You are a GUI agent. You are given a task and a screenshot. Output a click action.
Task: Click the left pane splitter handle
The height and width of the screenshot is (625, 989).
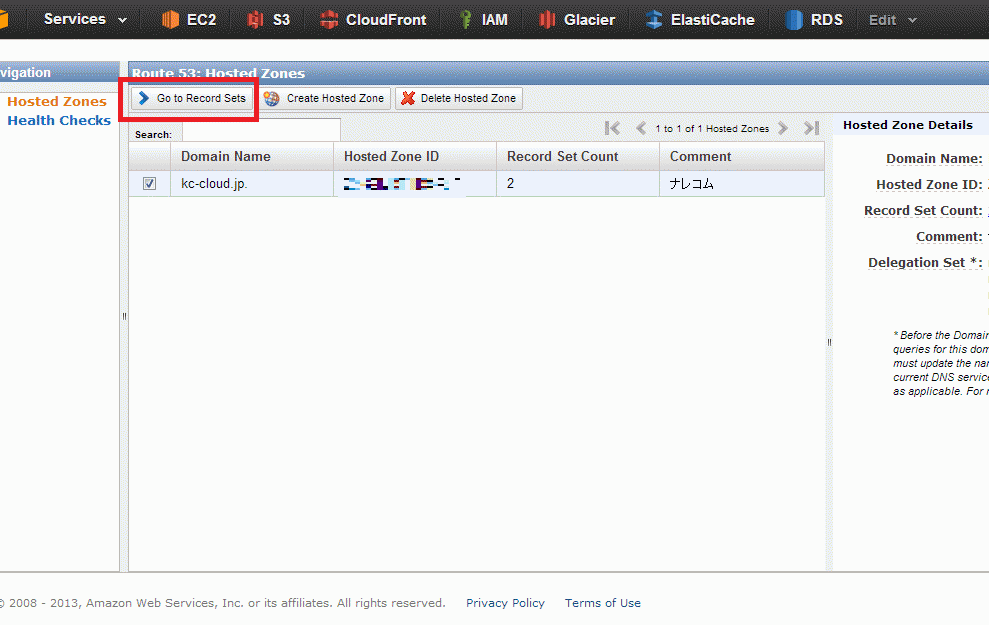pyautogui.click(x=124, y=317)
